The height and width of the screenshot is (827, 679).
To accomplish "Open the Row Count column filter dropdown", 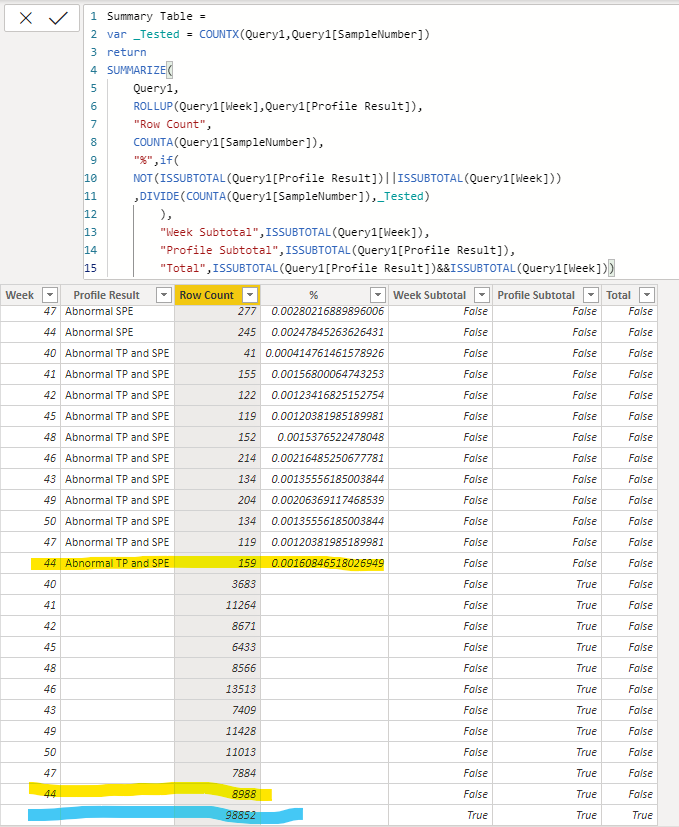I will 250,295.
